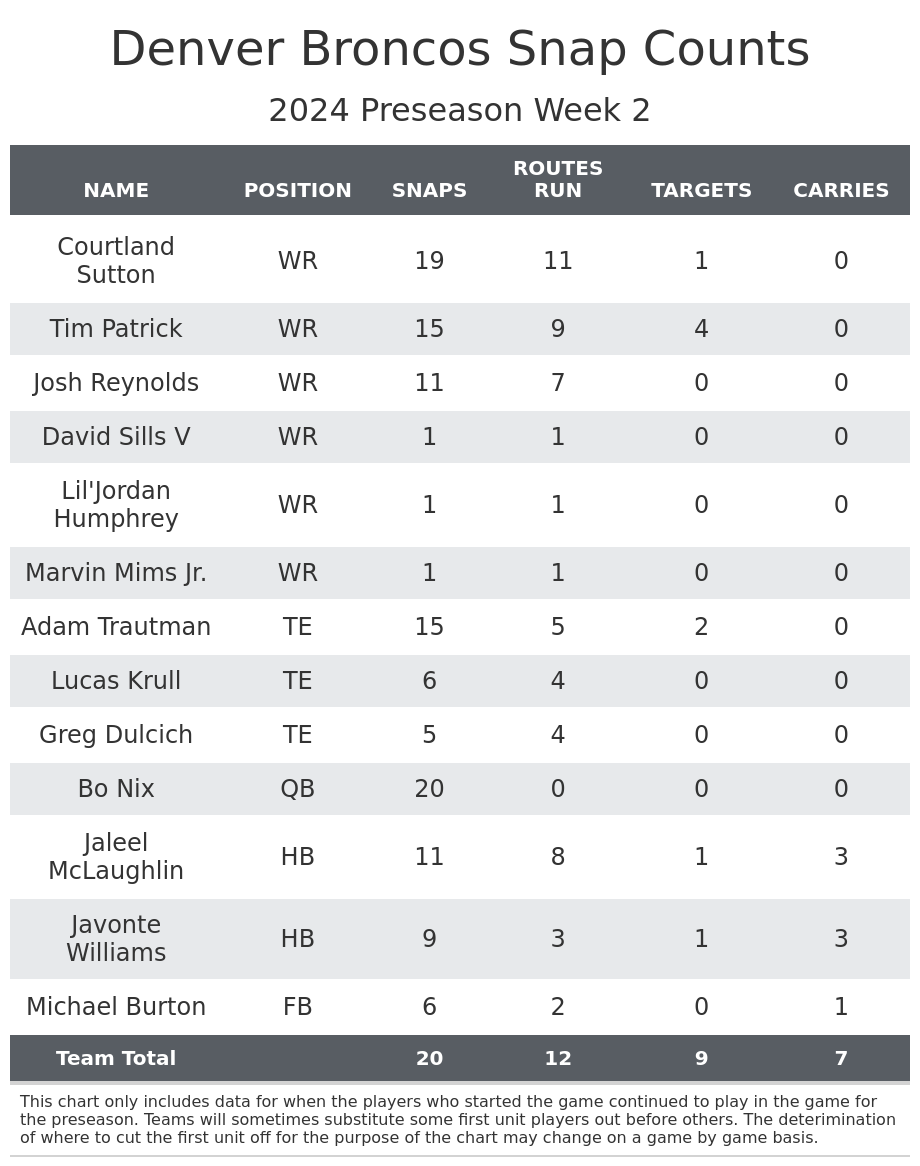This screenshot has width=920, height=1166.
Task: Select Lil'Jordan Humphrey's name cell
Action: (116, 505)
